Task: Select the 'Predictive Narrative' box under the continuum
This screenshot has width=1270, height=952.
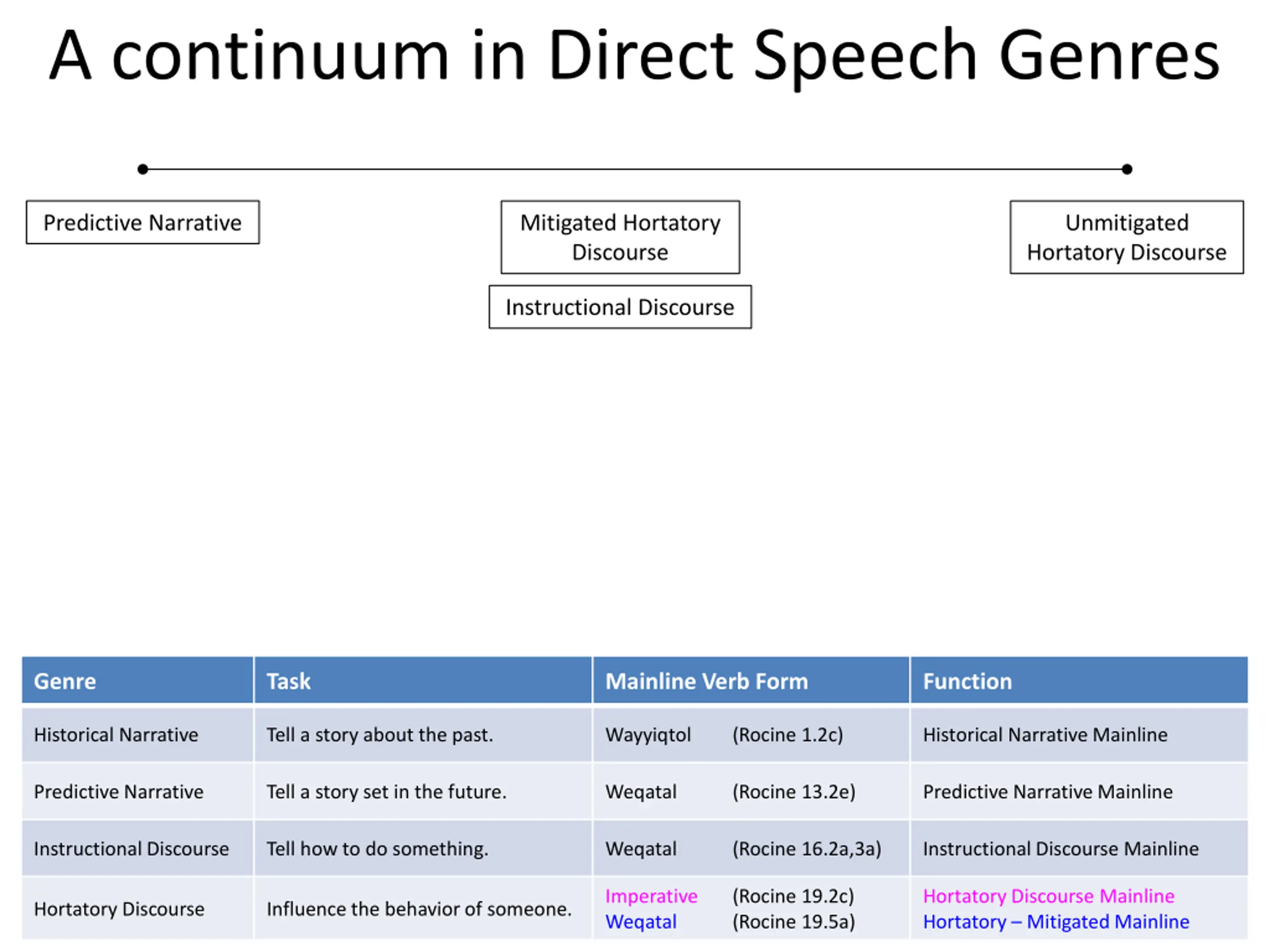Action: 143,222
